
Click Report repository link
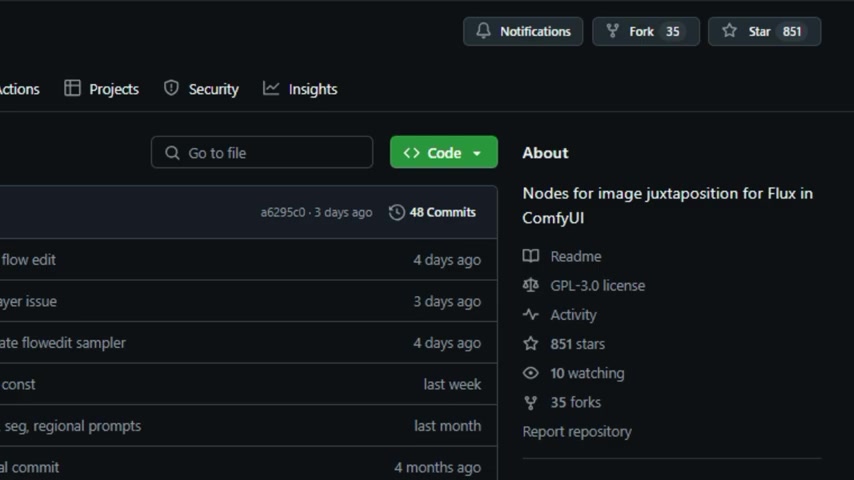(577, 432)
